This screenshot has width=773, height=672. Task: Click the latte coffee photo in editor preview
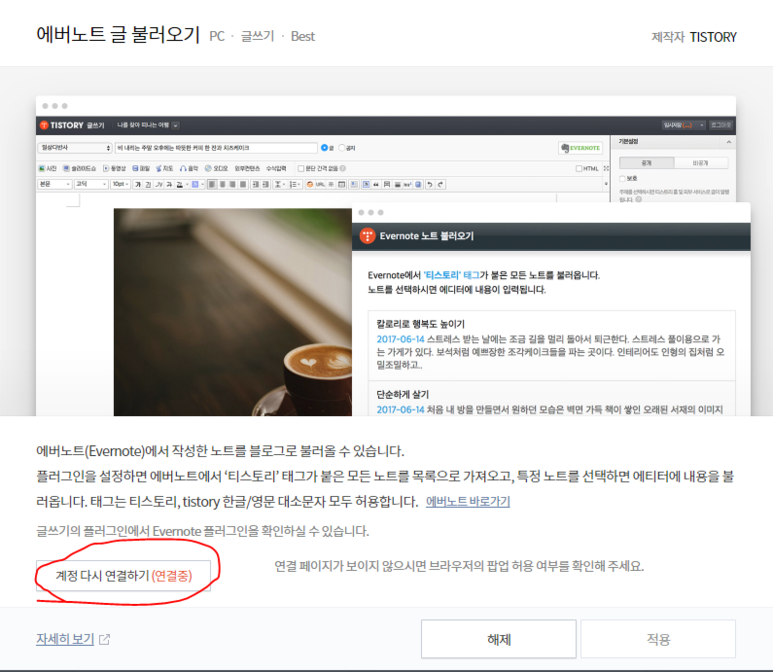click(233, 312)
